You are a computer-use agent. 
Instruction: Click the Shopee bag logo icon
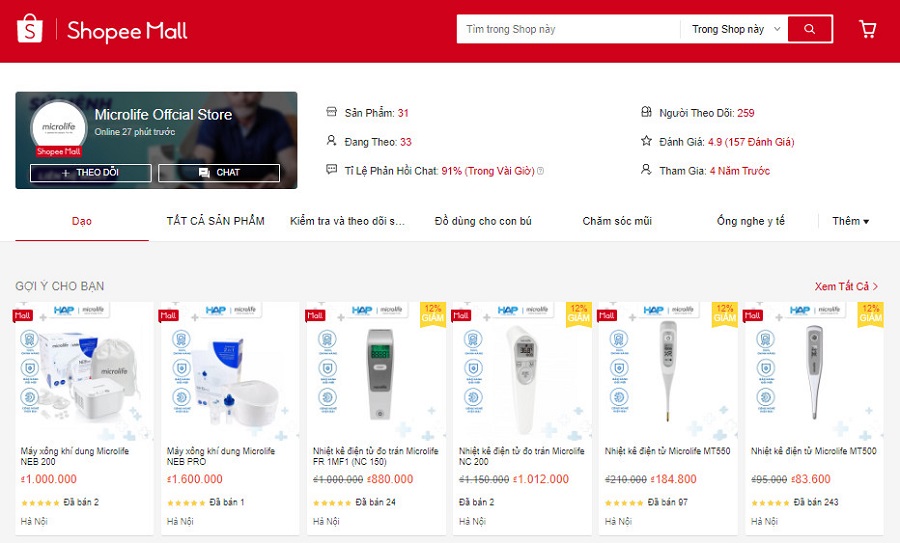tap(30, 29)
